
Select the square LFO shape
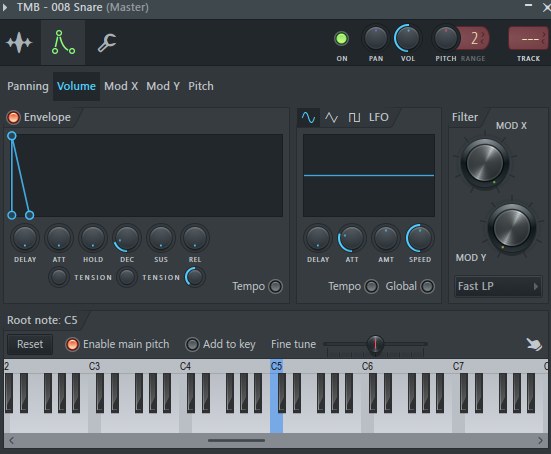[354, 117]
